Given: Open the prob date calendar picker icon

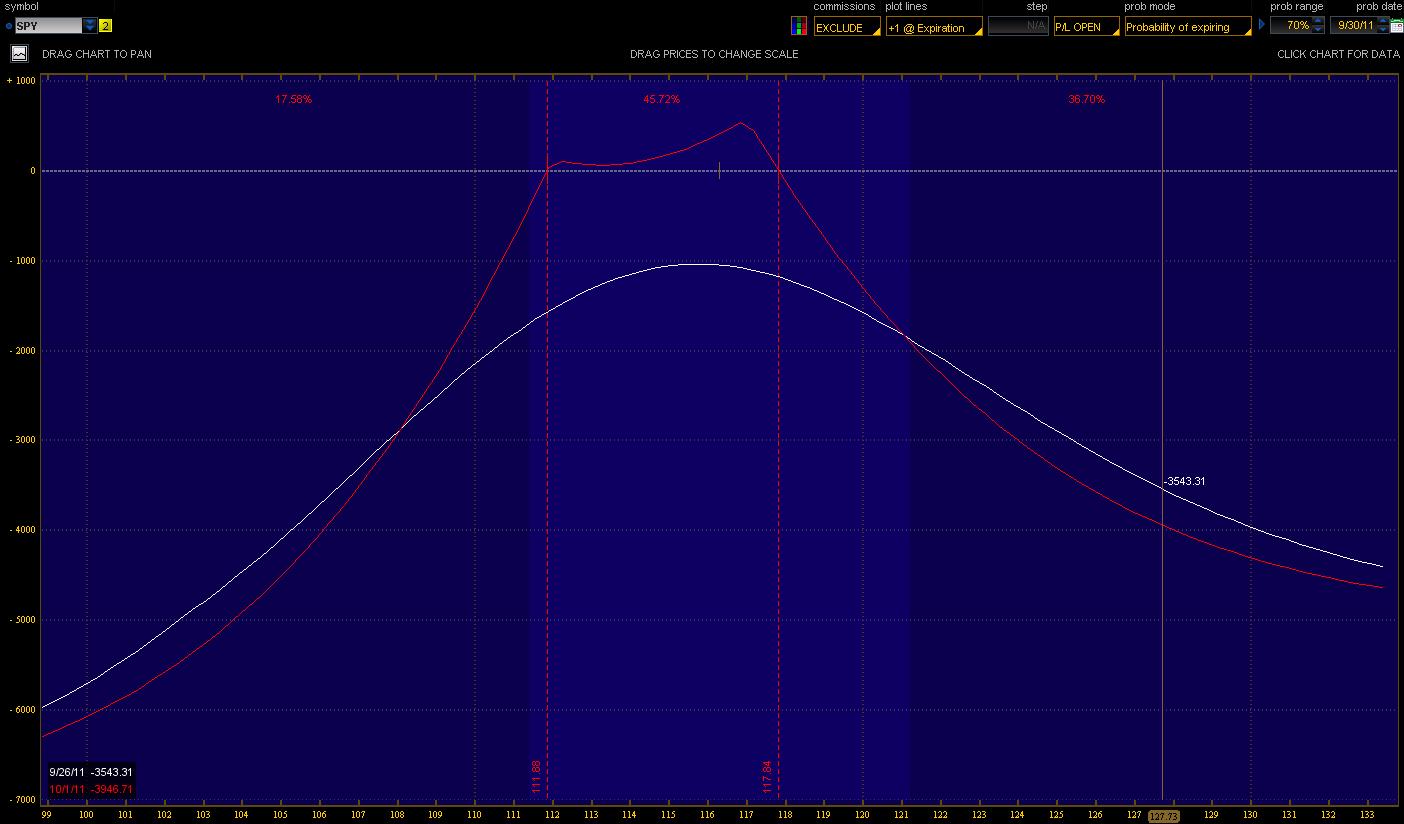Looking at the screenshot, I should 1396,26.
